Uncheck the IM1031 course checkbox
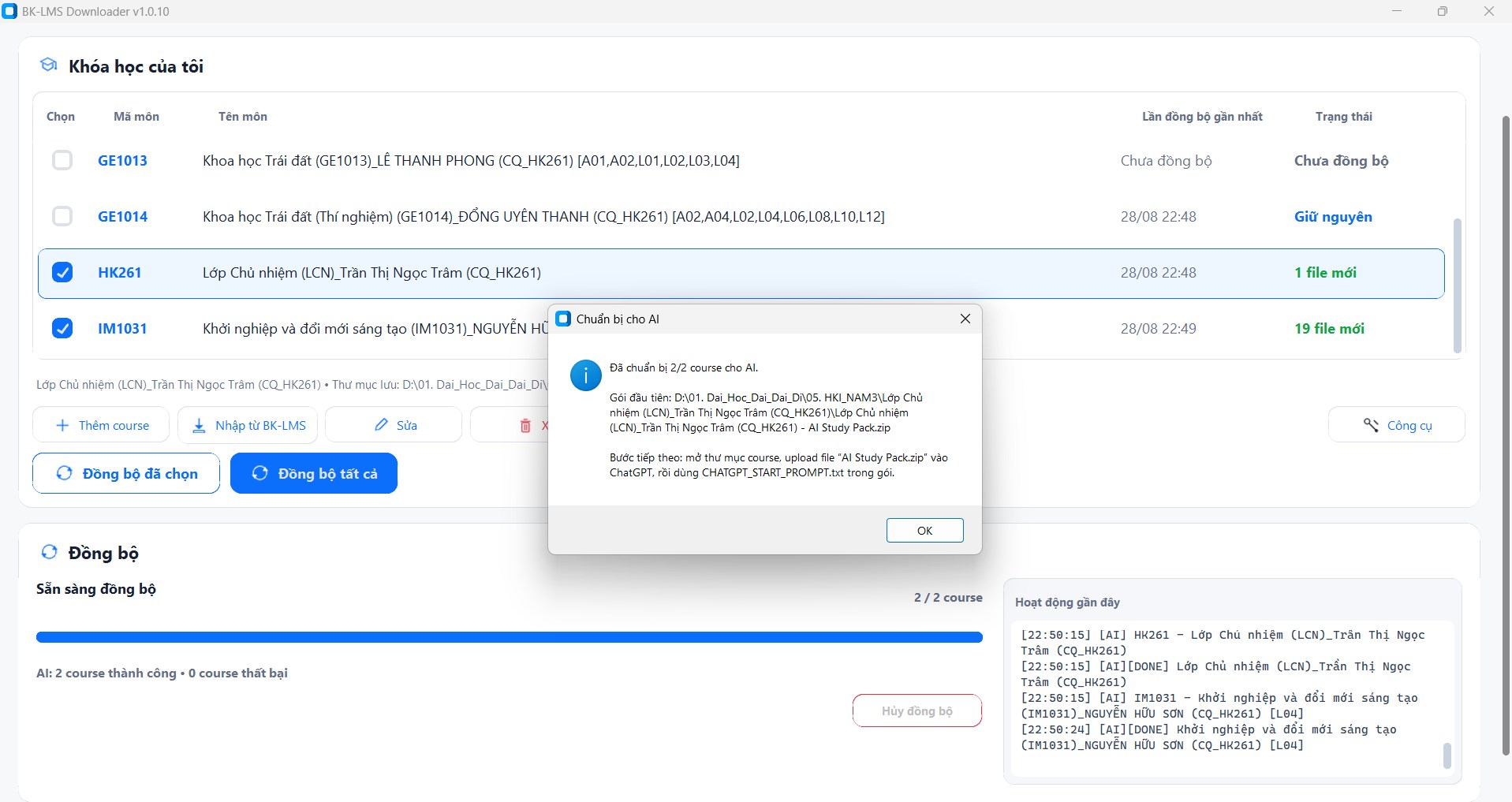This screenshot has height=802, width=1512. (62, 329)
